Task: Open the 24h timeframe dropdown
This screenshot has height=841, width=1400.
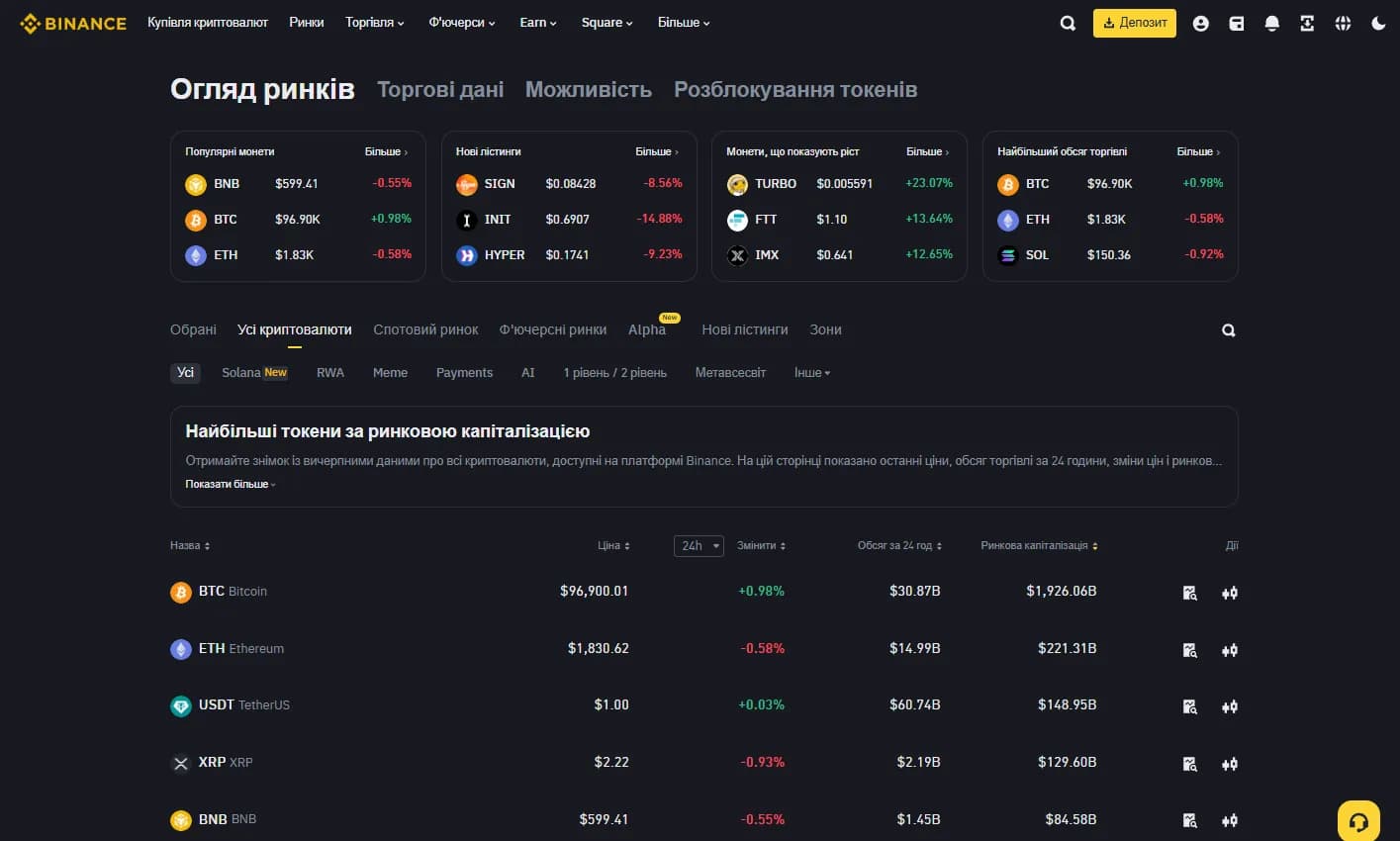Action: click(x=699, y=546)
